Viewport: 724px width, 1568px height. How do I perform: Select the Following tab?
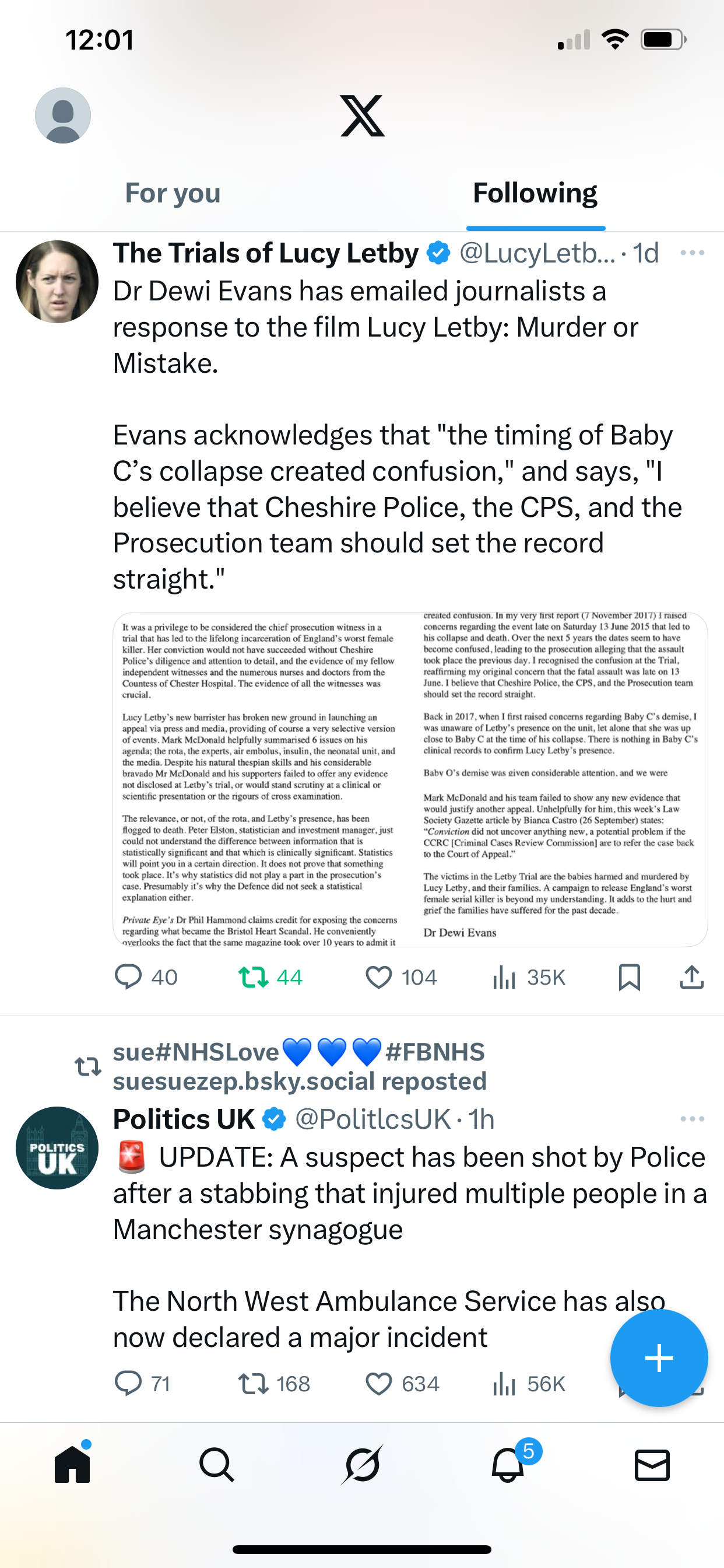pyautogui.click(x=535, y=193)
